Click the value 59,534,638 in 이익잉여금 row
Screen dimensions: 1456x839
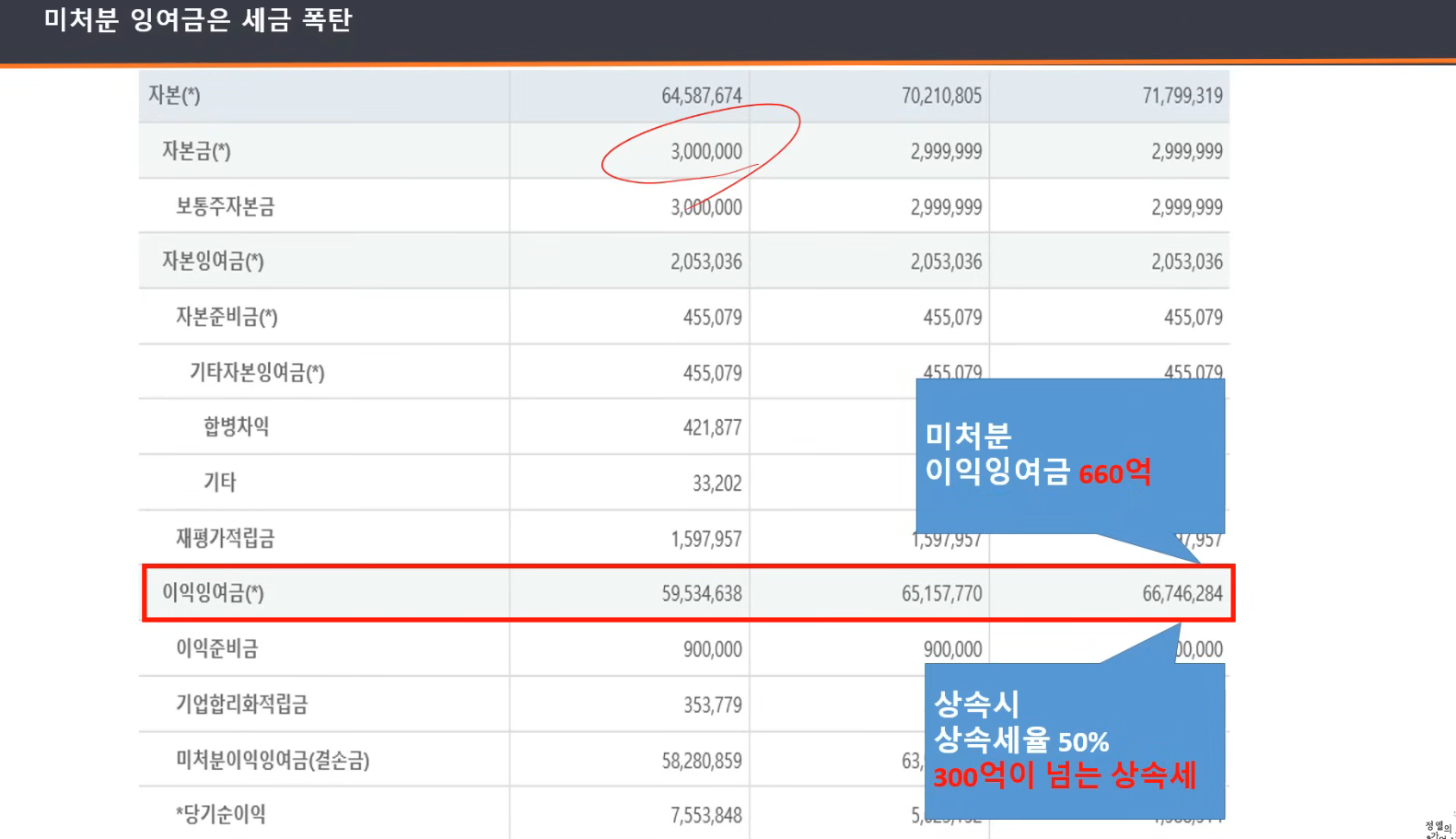[701, 594]
